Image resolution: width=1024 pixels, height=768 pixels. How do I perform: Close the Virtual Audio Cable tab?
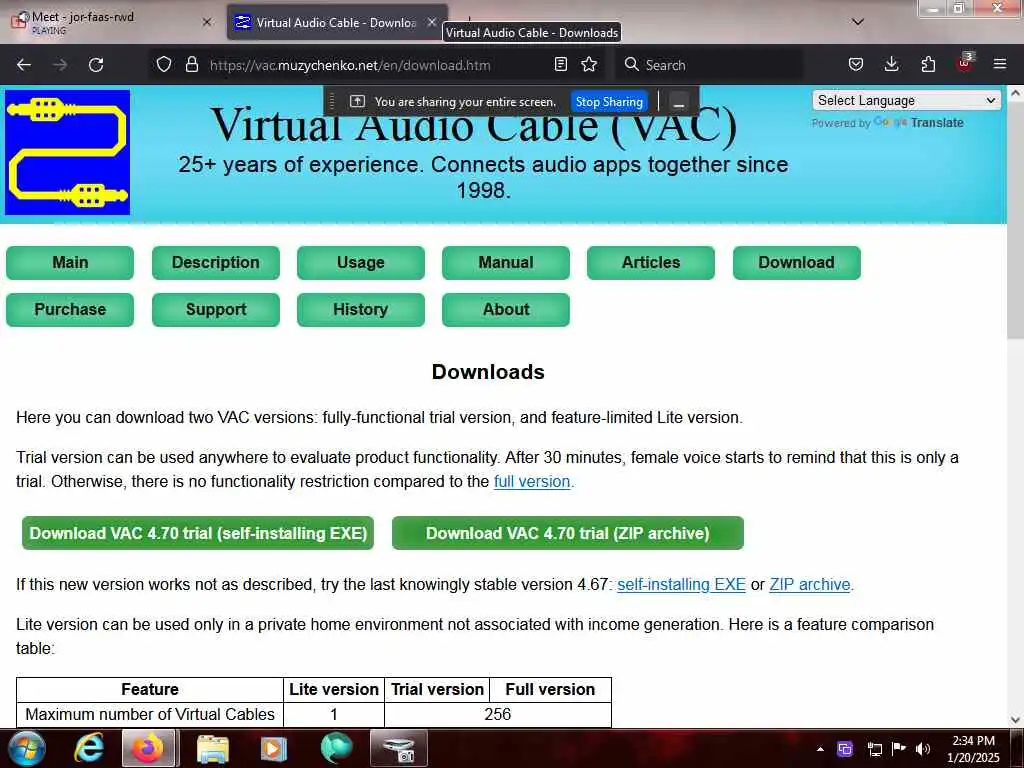(432, 22)
